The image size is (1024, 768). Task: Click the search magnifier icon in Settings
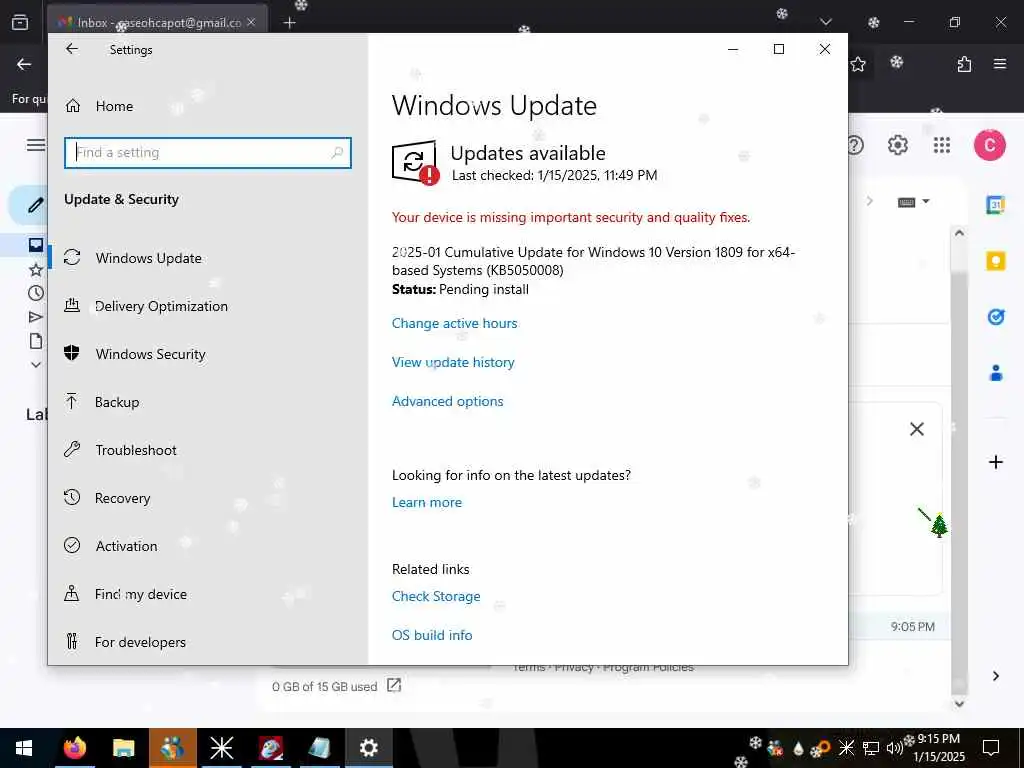click(337, 152)
